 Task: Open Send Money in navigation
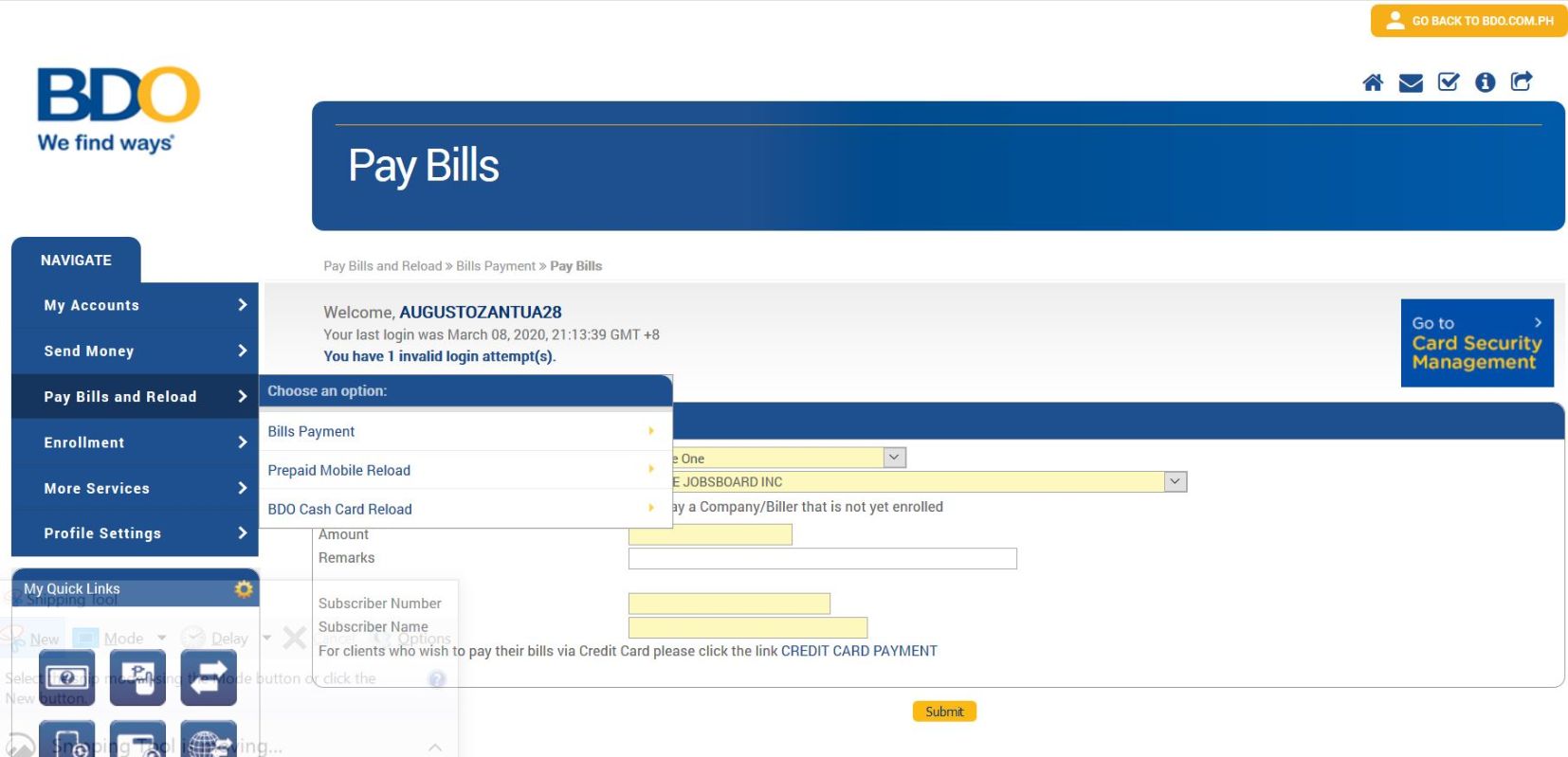pos(135,351)
